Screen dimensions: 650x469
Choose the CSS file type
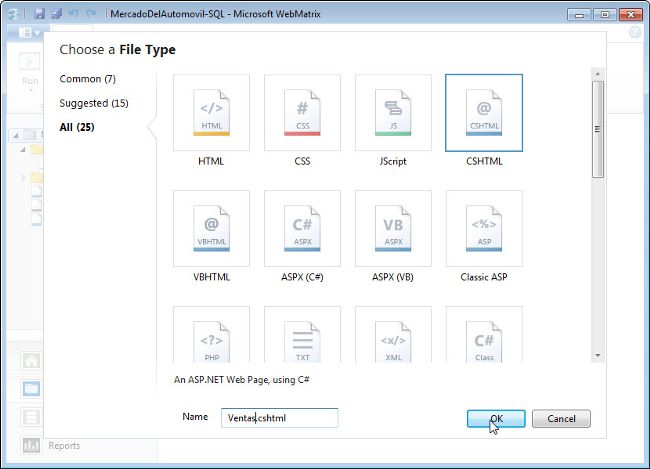pyautogui.click(x=302, y=113)
